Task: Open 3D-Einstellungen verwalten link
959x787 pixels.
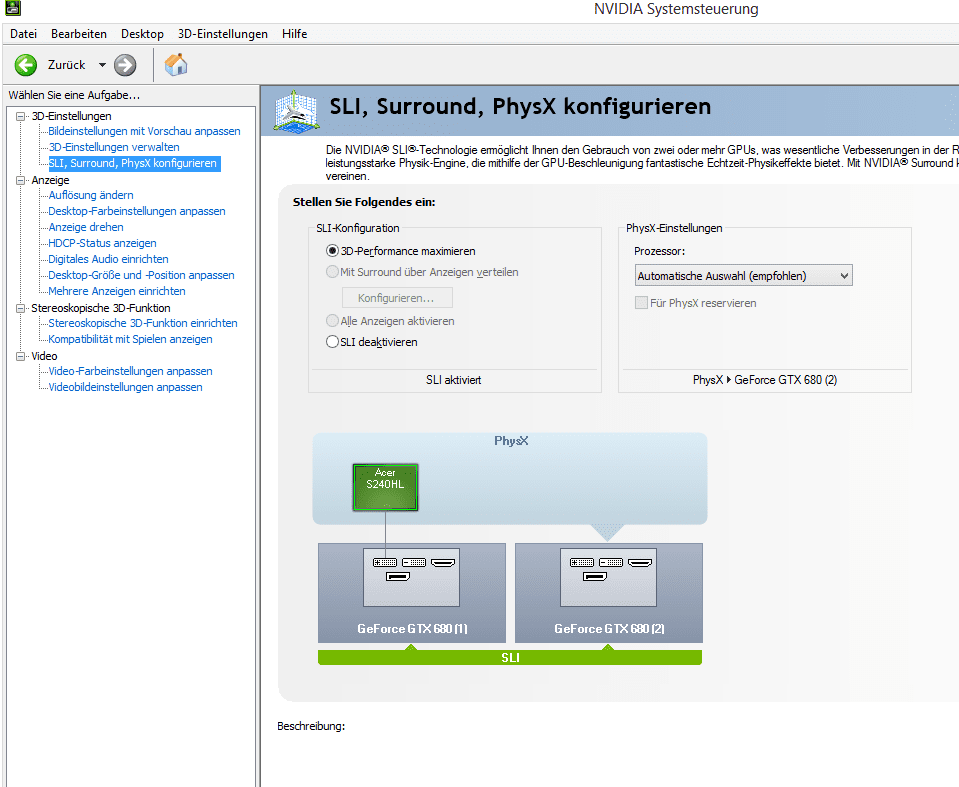Action: click(x=114, y=147)
